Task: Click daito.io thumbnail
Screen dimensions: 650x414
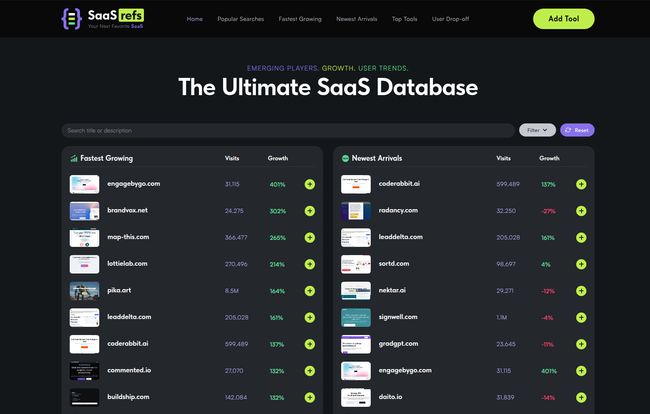Action: click(356, 397)
